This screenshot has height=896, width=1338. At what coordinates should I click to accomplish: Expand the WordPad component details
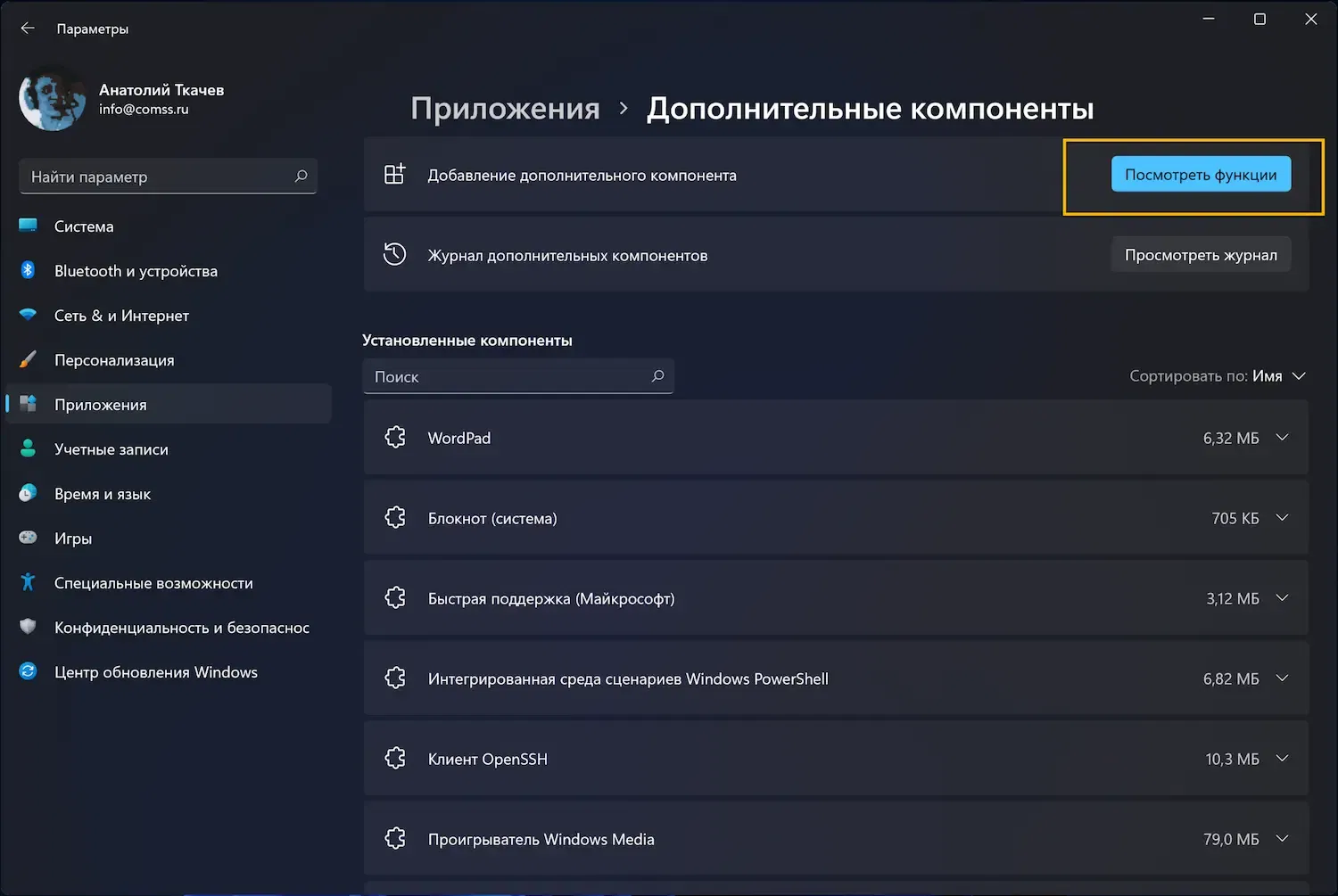point(1282,438)
